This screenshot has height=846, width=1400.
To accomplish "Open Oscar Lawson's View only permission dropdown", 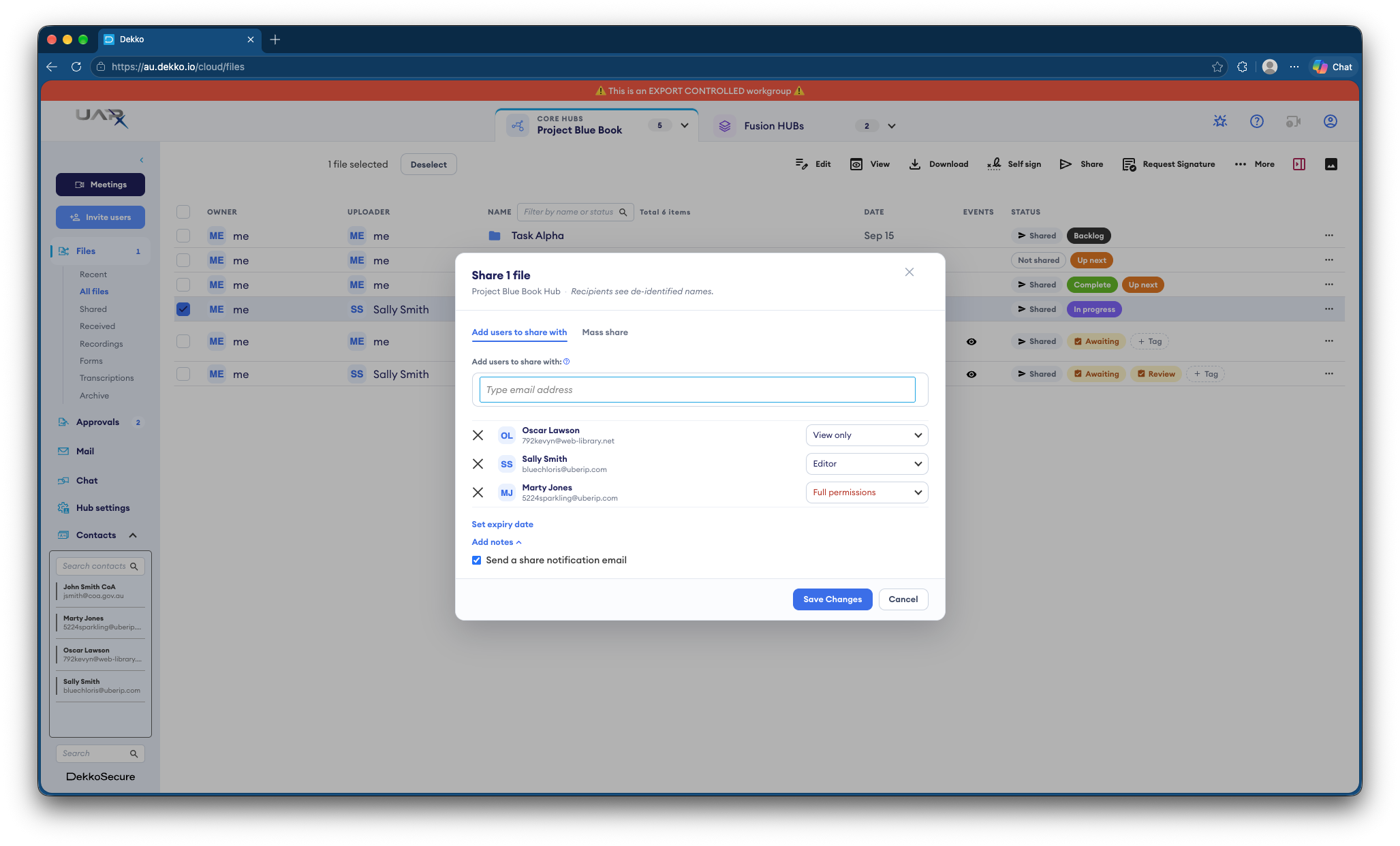I will (x=867, y=435).
